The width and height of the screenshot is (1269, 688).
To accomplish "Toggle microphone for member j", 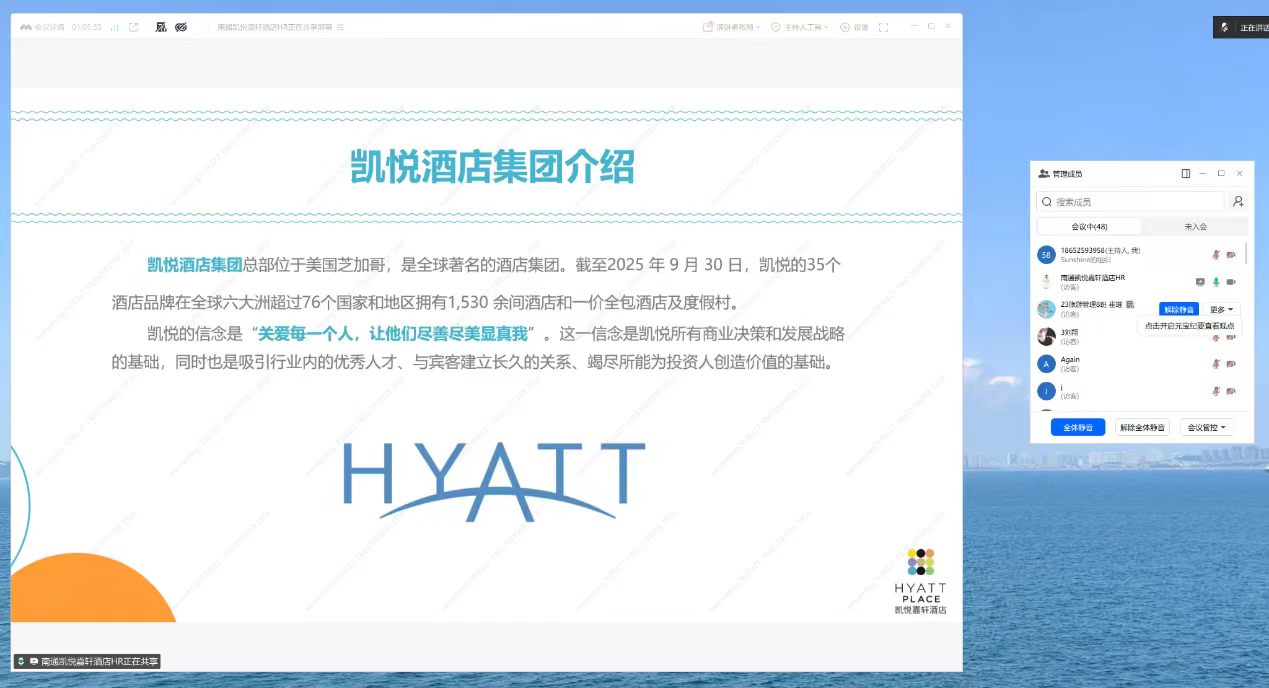I will tap(1216, 391).
